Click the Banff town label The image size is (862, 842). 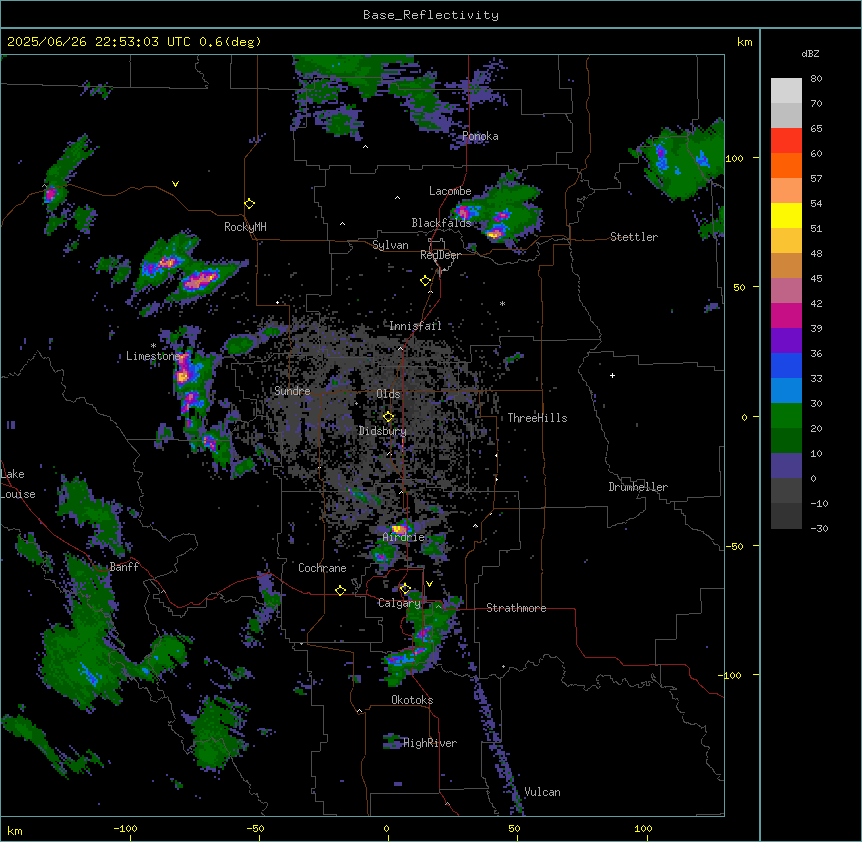pos(124,567)
